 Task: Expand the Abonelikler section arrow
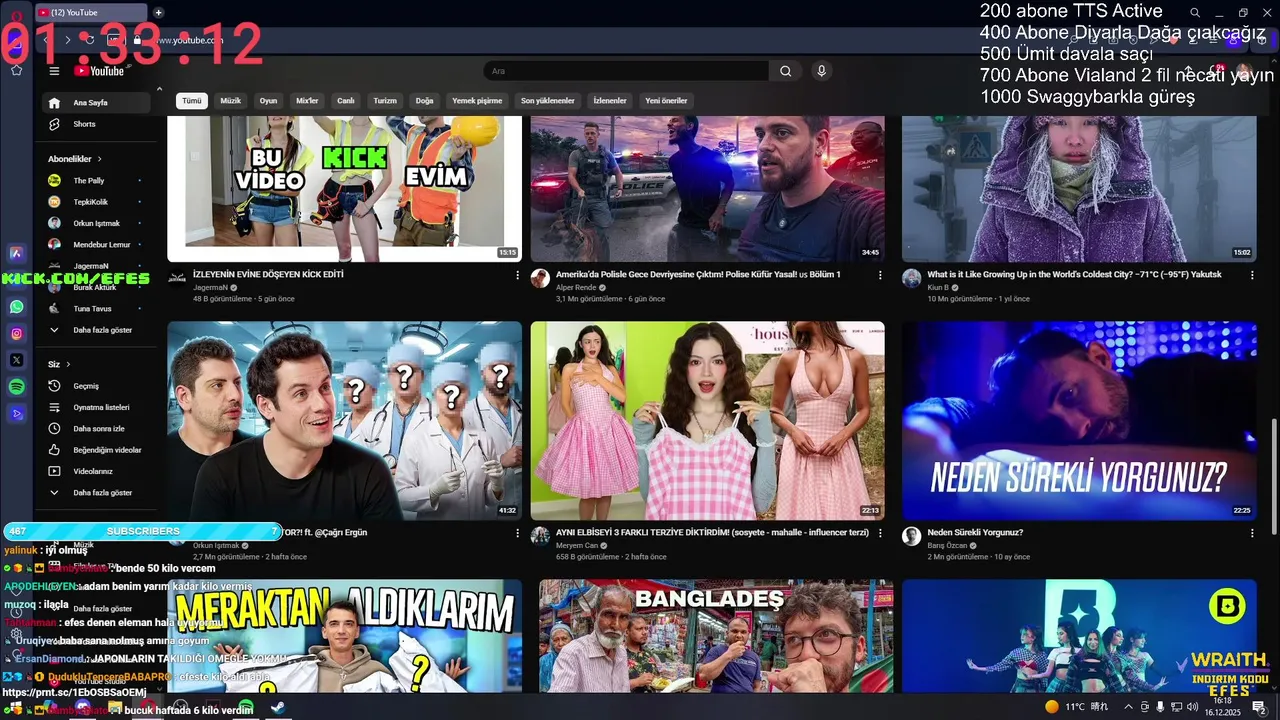tap(99, 159)
